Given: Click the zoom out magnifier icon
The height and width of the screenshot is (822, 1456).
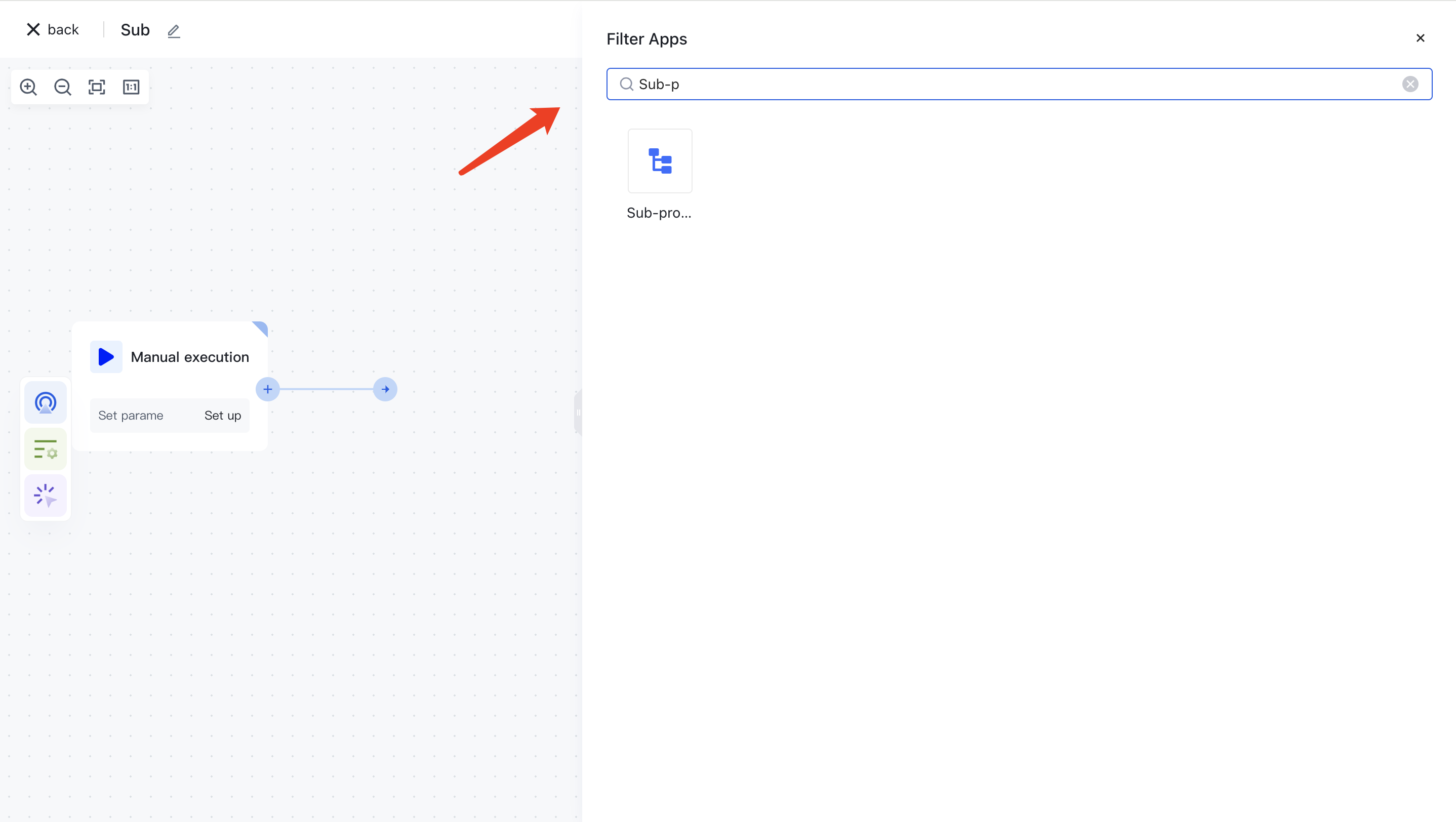Looking at the screenshot, I should [63, 87].
